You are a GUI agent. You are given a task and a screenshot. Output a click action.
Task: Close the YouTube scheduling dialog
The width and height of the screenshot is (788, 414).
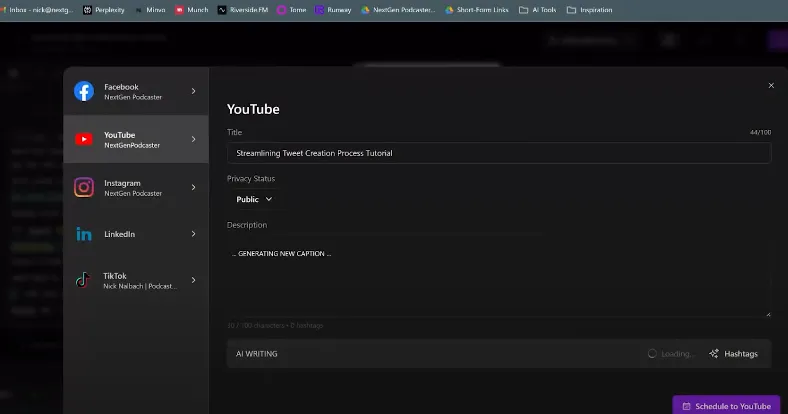[x=771, y=86]
